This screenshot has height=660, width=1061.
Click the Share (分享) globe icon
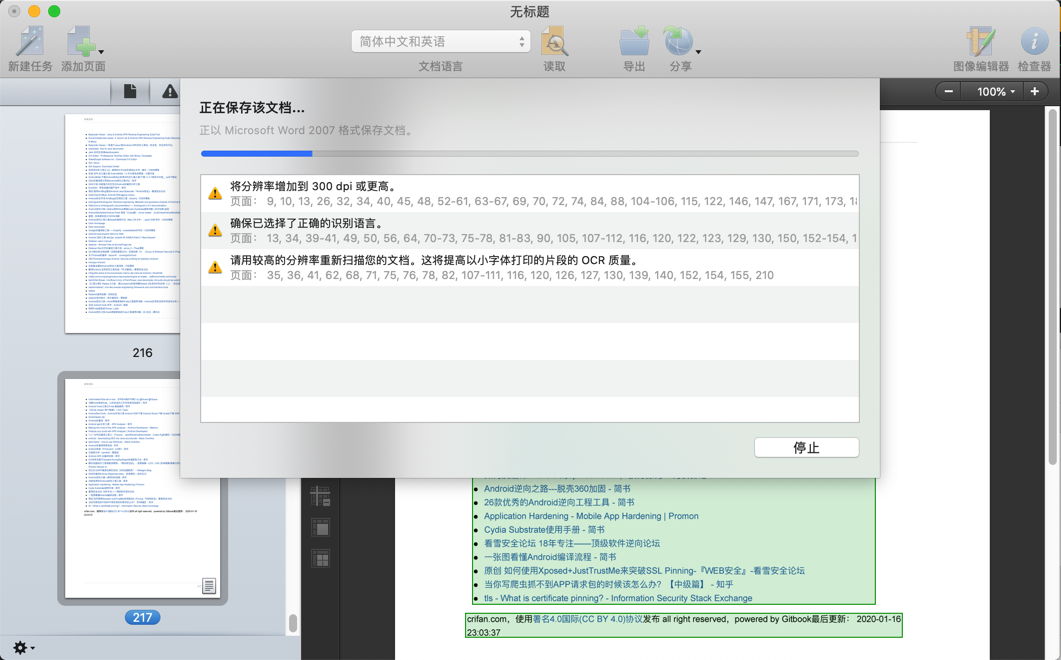tap(678, 41)
